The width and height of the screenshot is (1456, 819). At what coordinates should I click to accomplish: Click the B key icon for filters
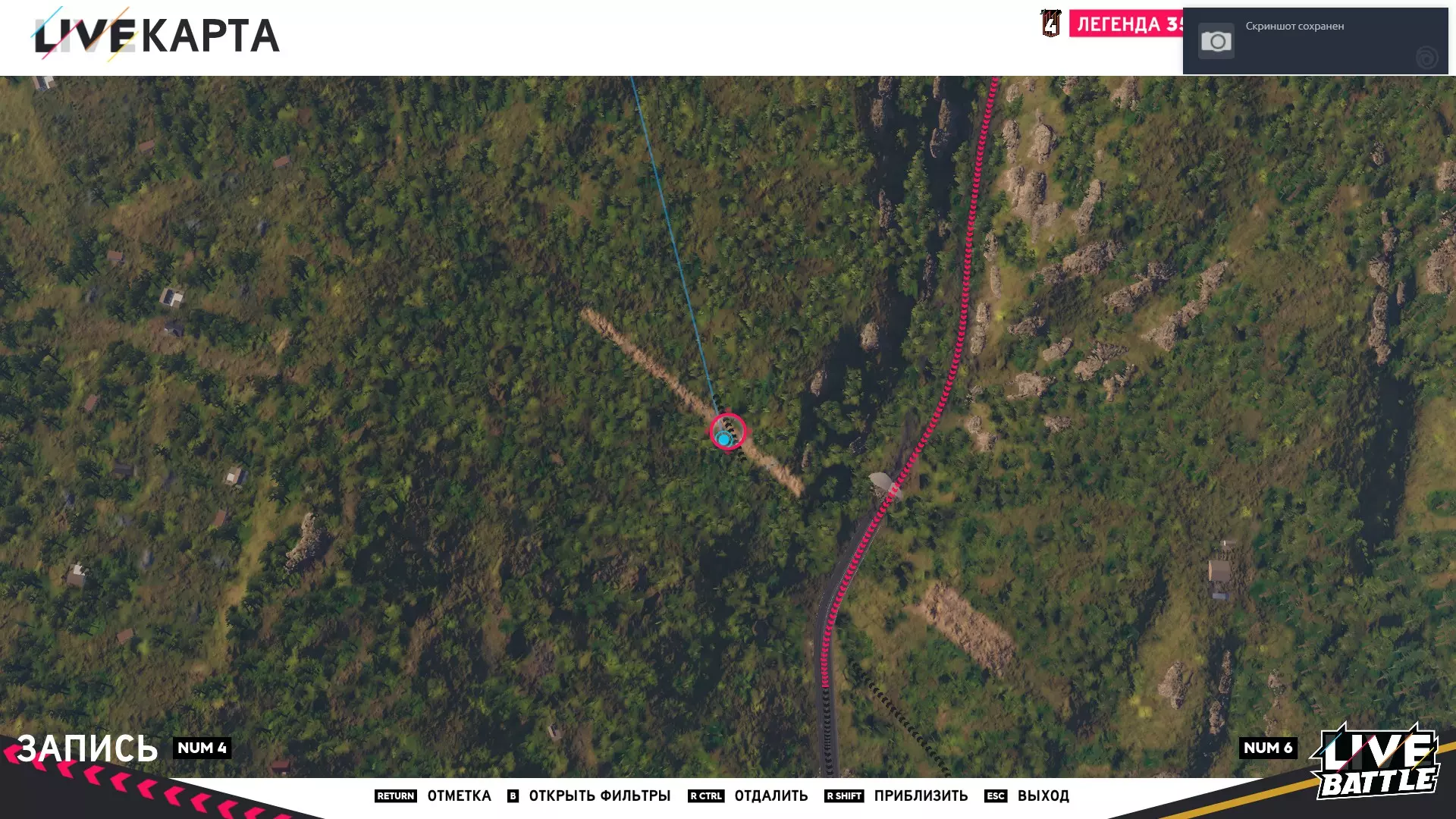coord(513,795)
